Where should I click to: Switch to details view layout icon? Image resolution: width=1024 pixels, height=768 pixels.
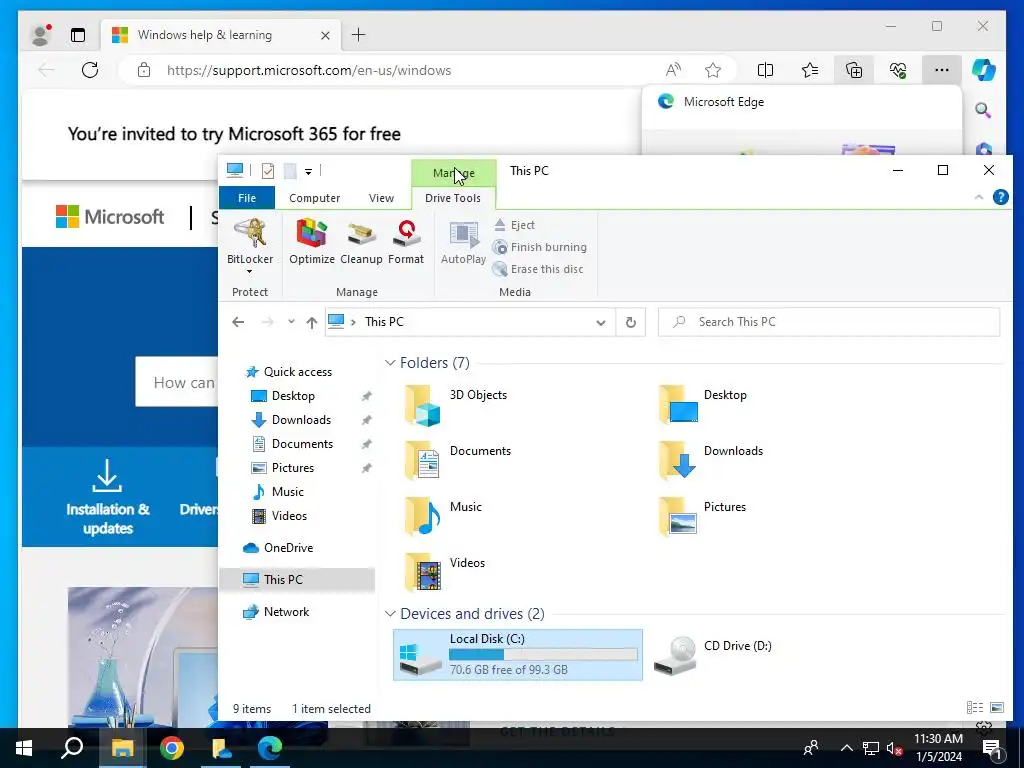974,707
